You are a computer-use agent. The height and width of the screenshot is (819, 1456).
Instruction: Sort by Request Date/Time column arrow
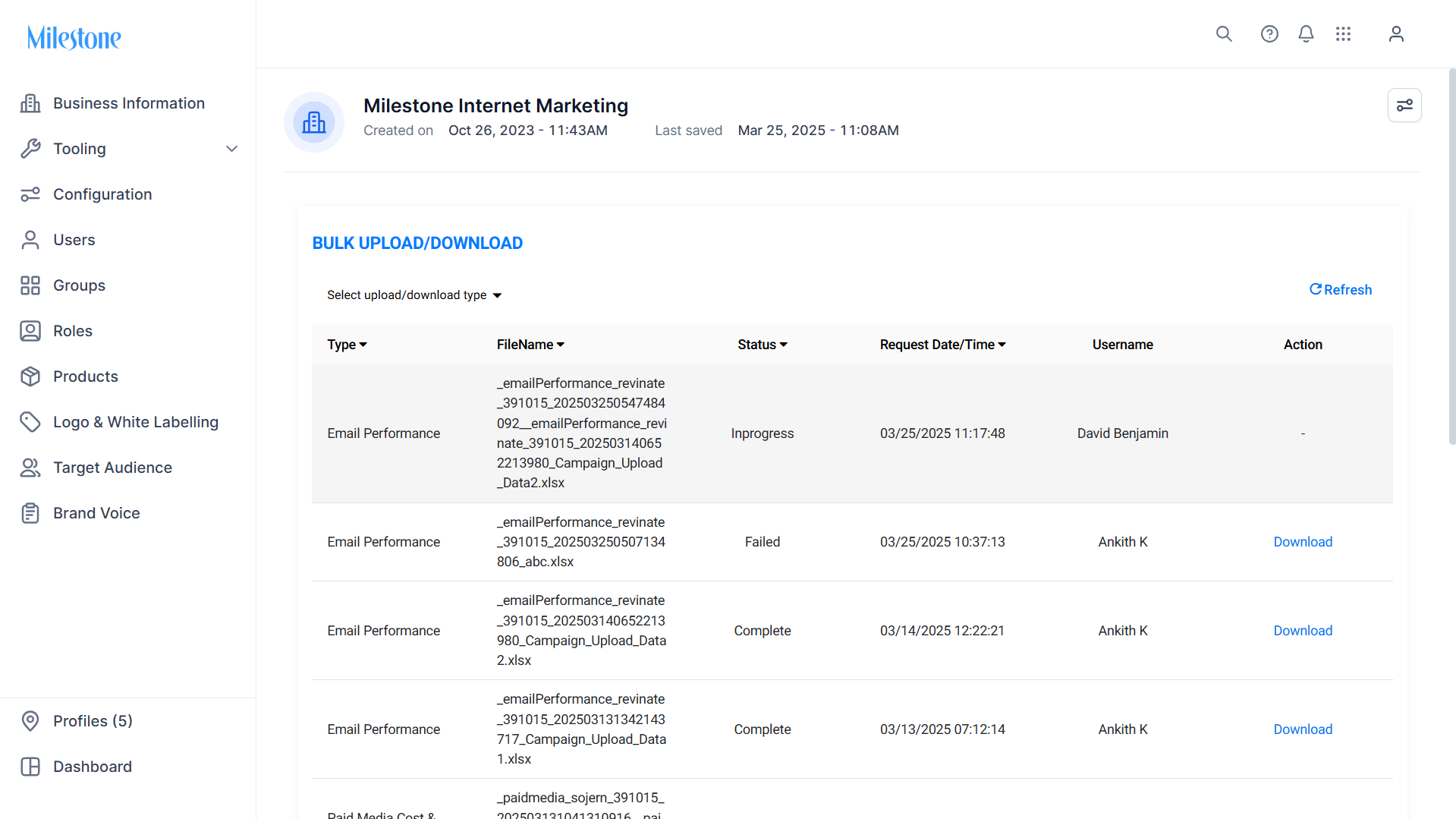tap(1002, 345)
